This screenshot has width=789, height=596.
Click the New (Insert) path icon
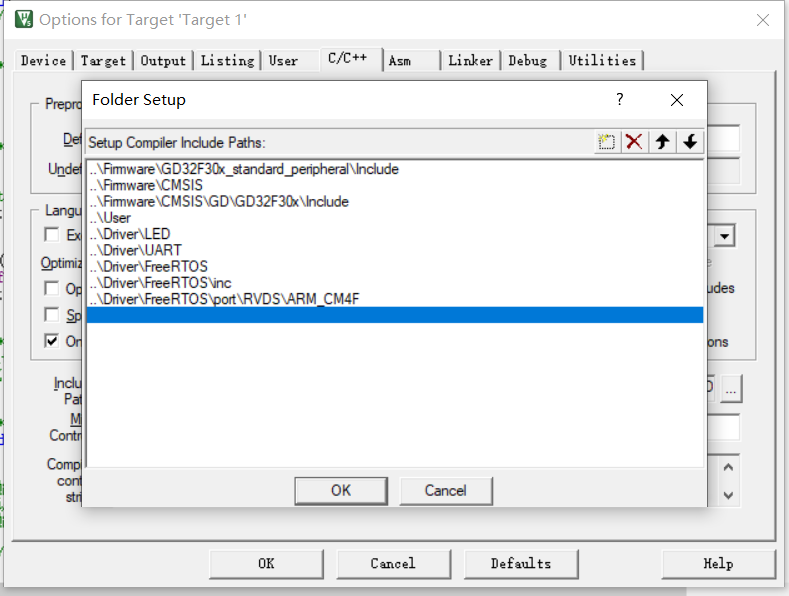[606, 142]
